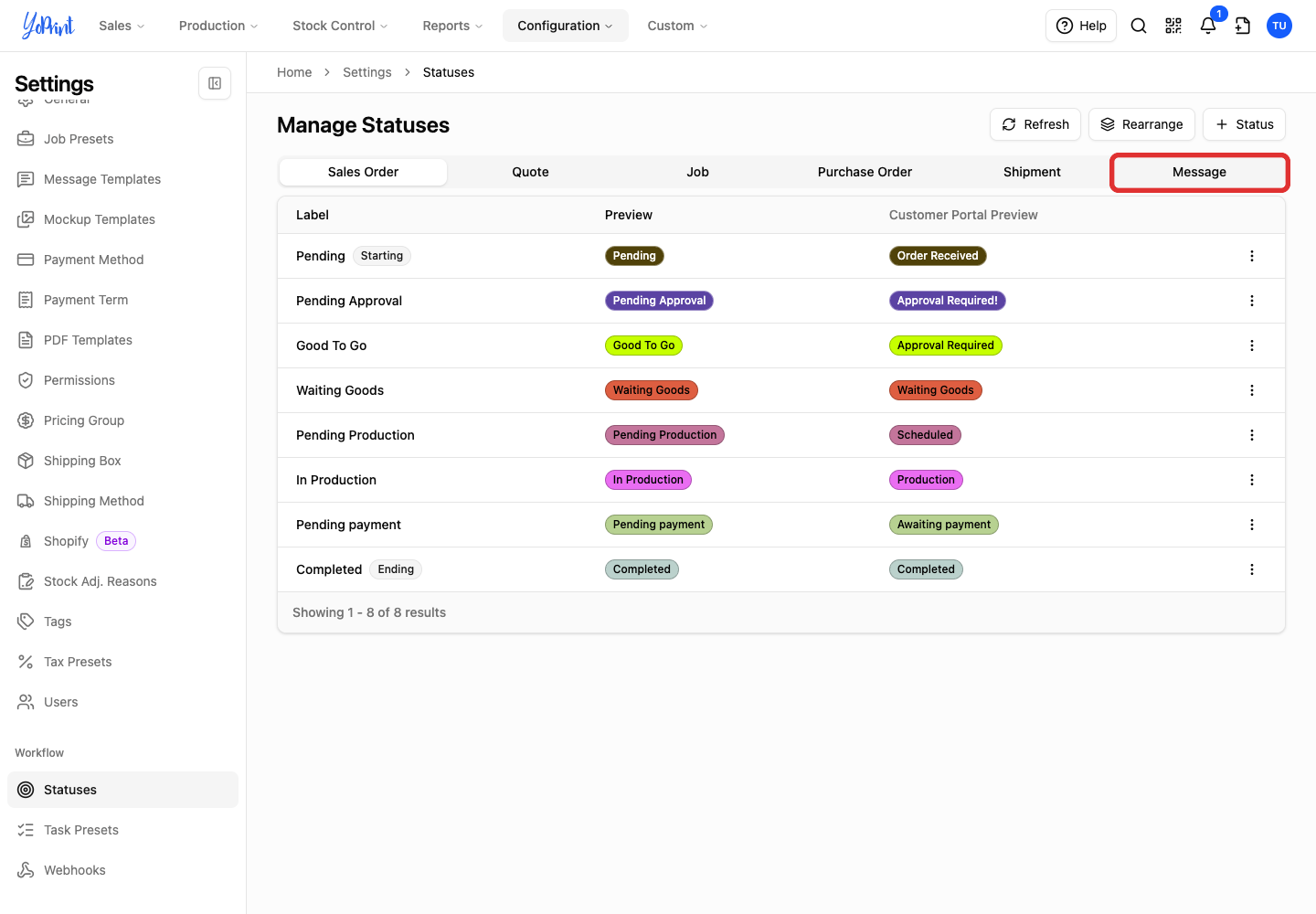Open Permissions settings
Image resolution: width=1316 pixels, height=914 pixels.
pyautogui.click(x=122, y=380)
